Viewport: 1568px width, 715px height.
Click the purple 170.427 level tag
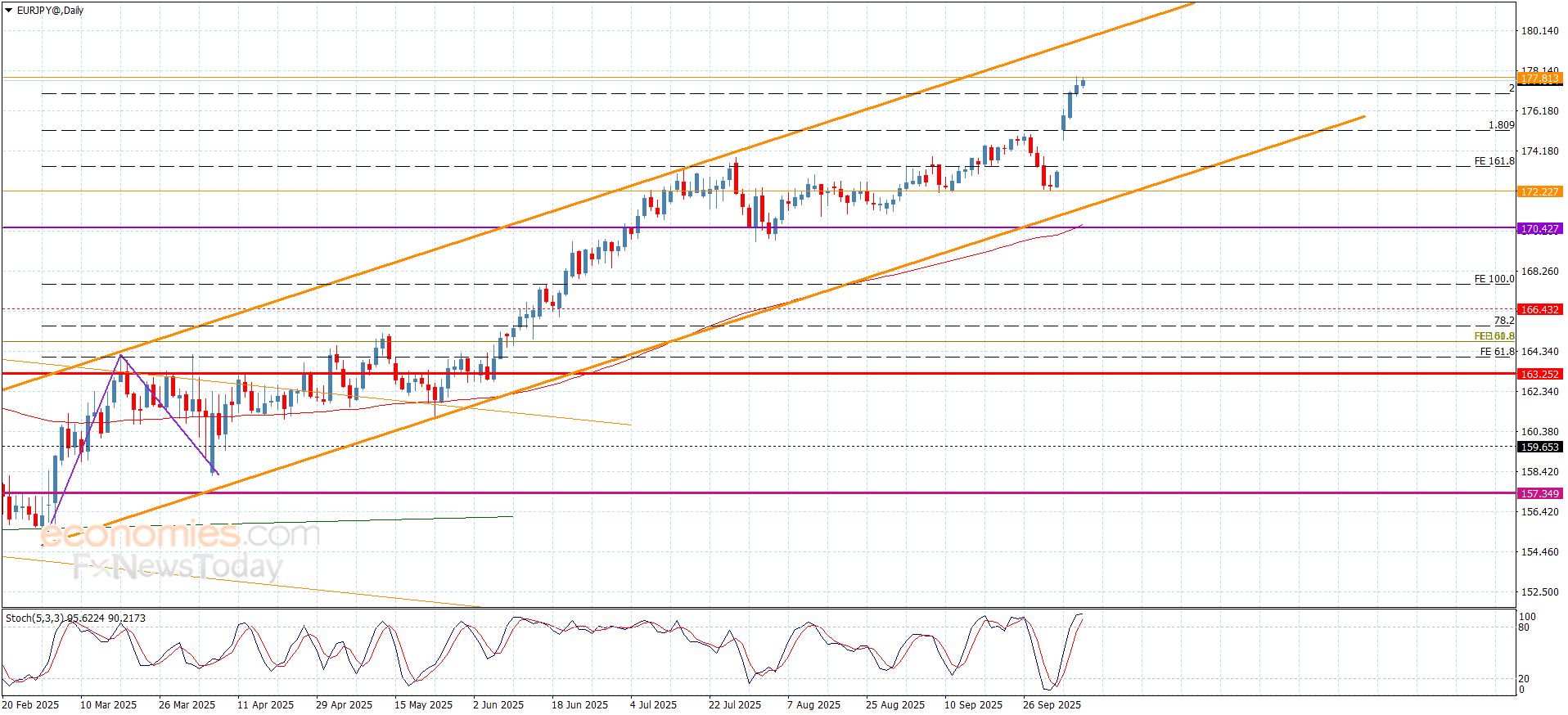(x=1539, y=229)
